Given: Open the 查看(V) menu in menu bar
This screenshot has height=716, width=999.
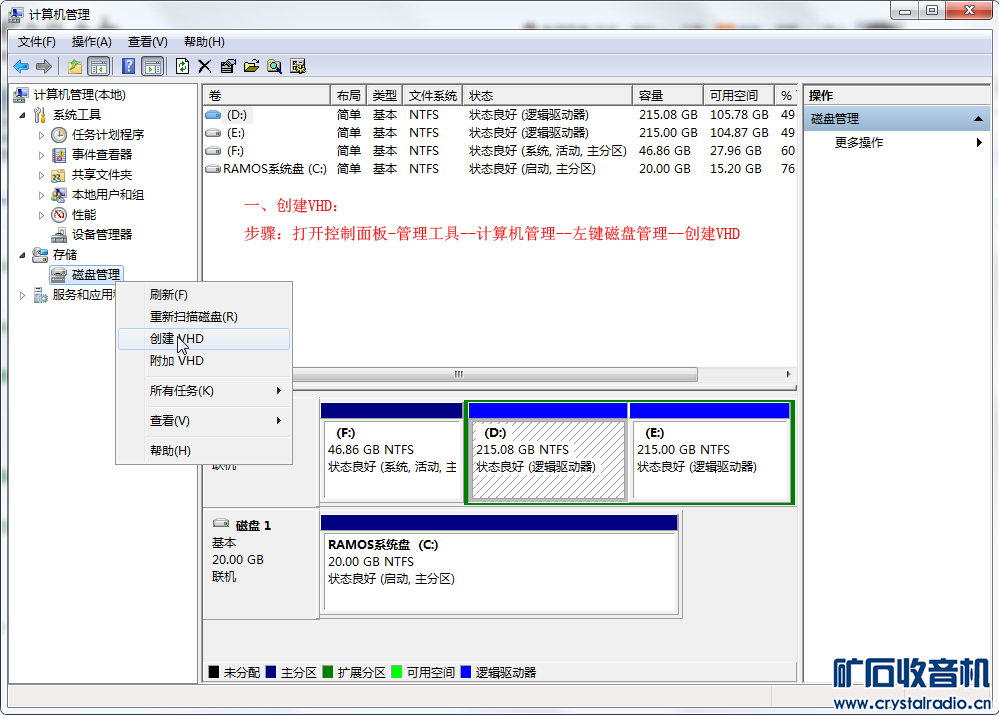Looking at the screenshot, I should point(148,42).
